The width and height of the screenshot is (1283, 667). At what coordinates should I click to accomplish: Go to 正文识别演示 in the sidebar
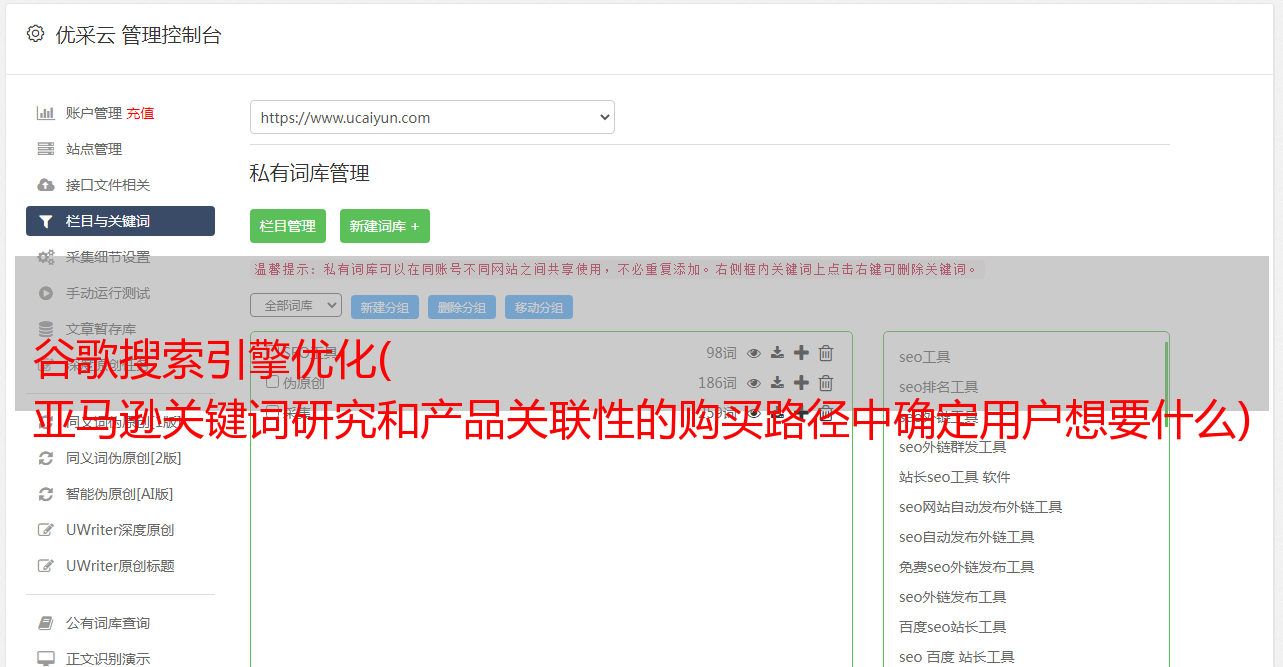[x=108, y=659]
